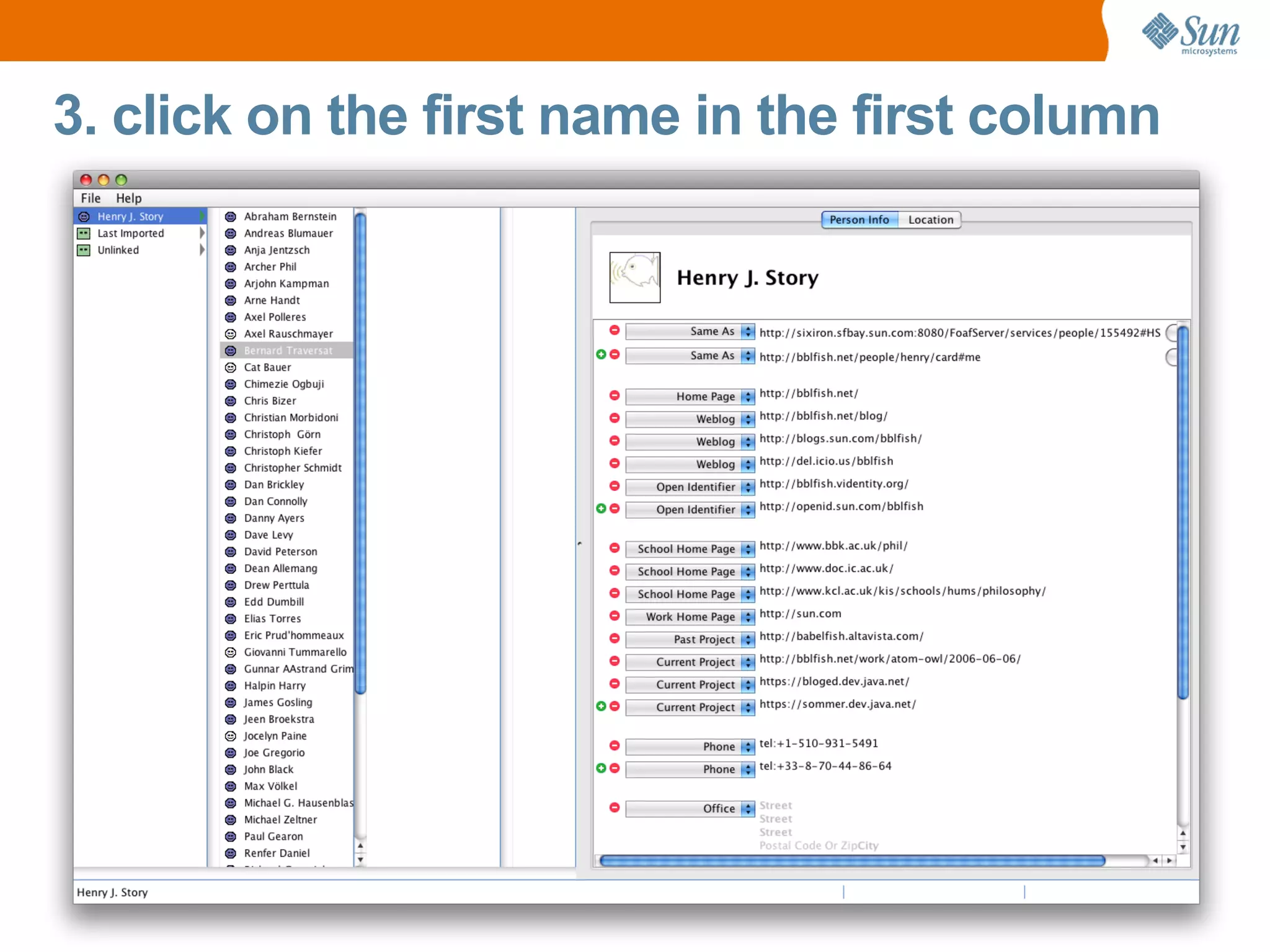Switch to the Location tab
The height and width of the screenshot is (952, 1270).
point(930,220)
